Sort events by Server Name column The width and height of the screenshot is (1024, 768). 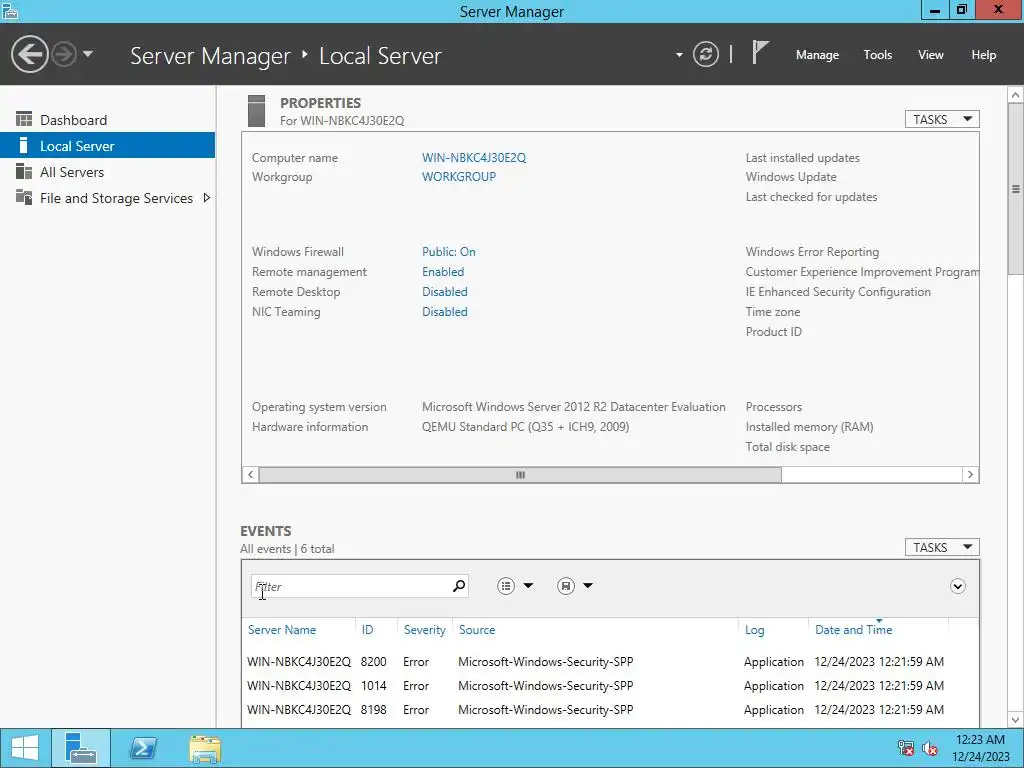click(x=281, y=630)
